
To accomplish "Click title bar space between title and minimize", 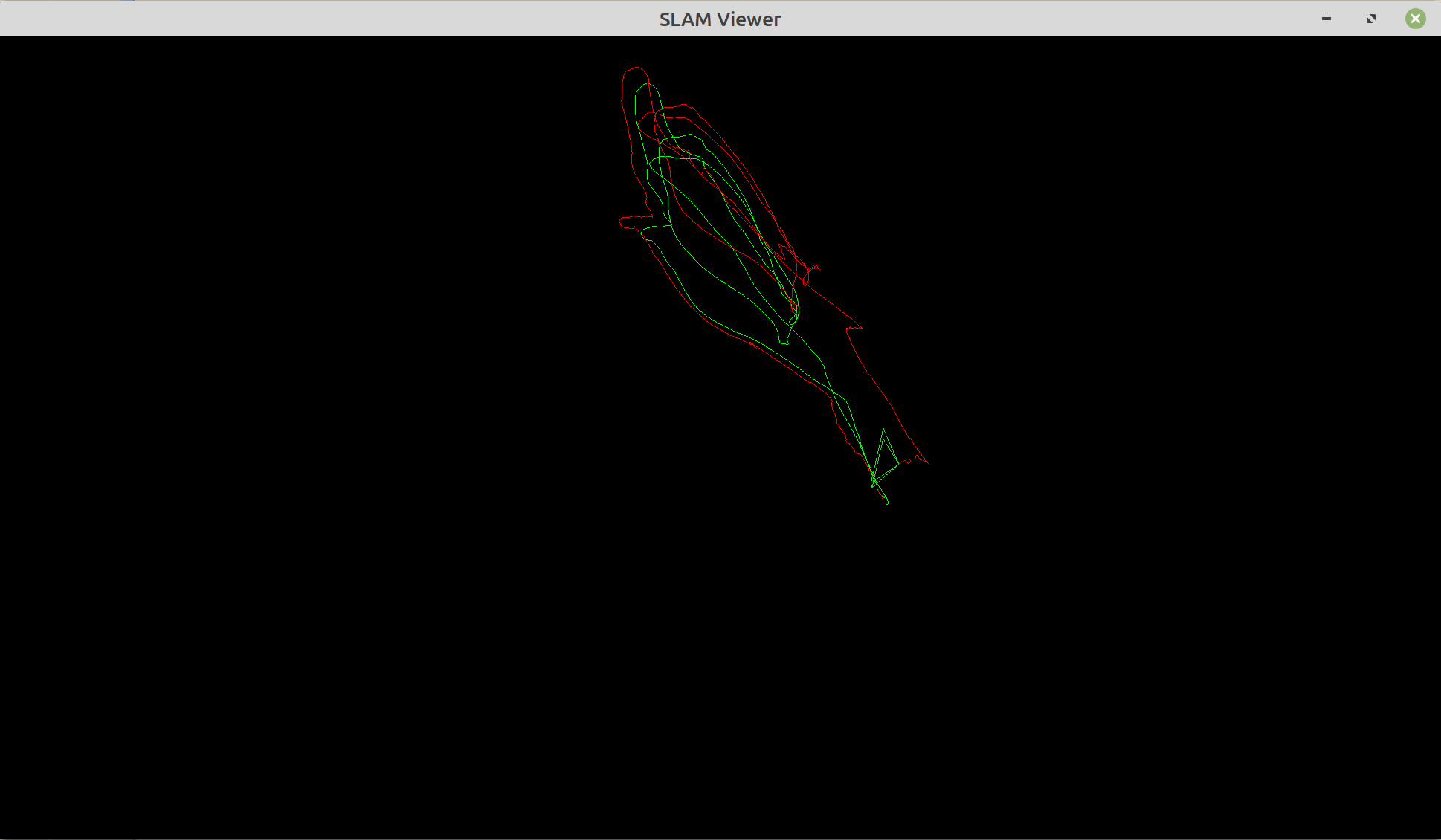I will [x=1041, y=19].
